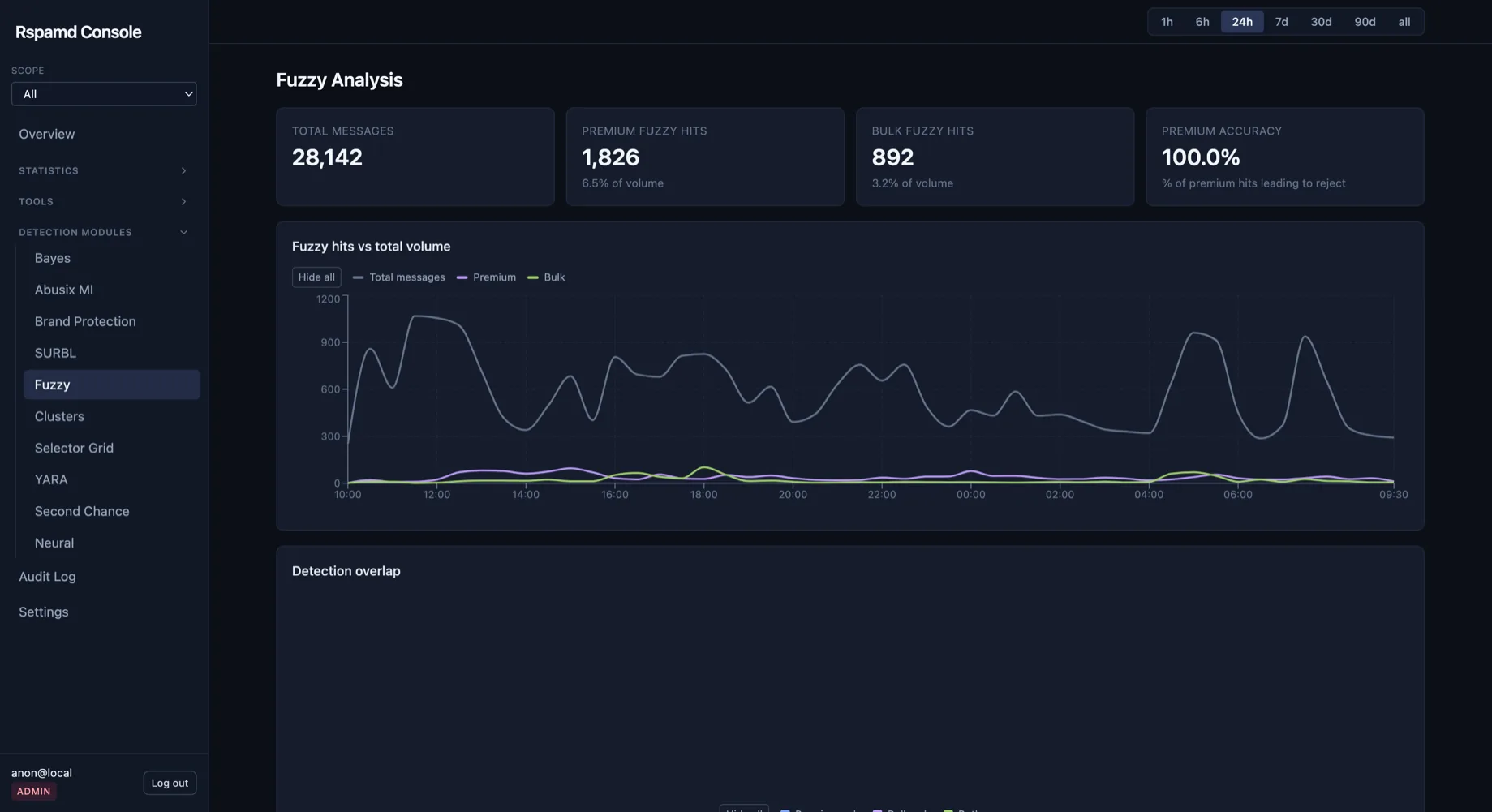1492x812 pixels.
Task: Select the Fuzzy module item
Action: pyautogui.click(x=111, y=385)
